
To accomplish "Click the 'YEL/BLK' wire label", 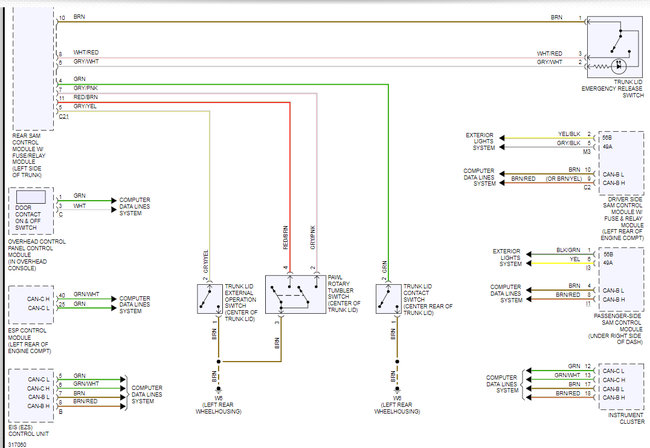I will coord(569,134).
